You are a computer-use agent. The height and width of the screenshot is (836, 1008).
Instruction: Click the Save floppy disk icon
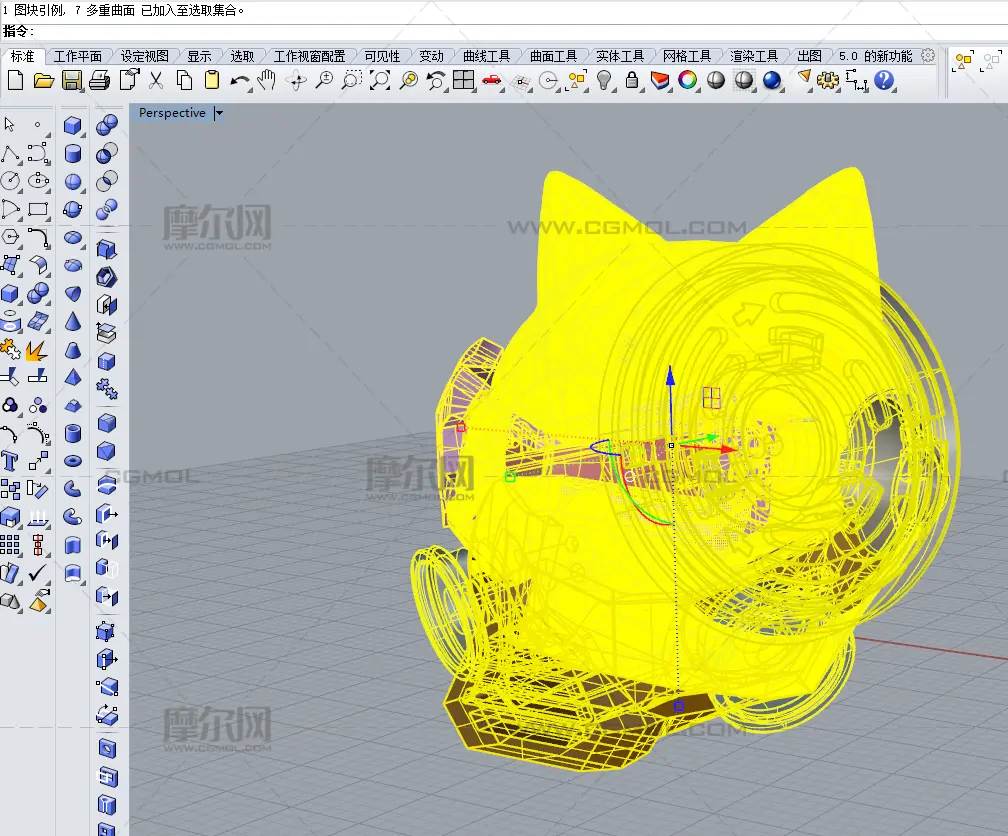pyautogui.click(x=71, y=81)
